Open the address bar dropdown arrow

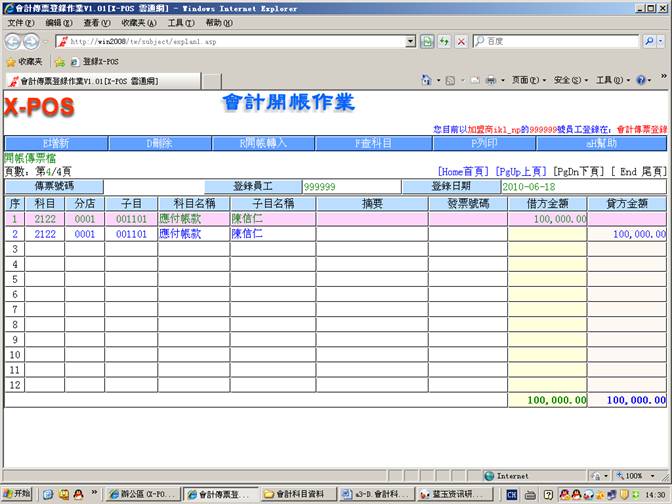411,41
